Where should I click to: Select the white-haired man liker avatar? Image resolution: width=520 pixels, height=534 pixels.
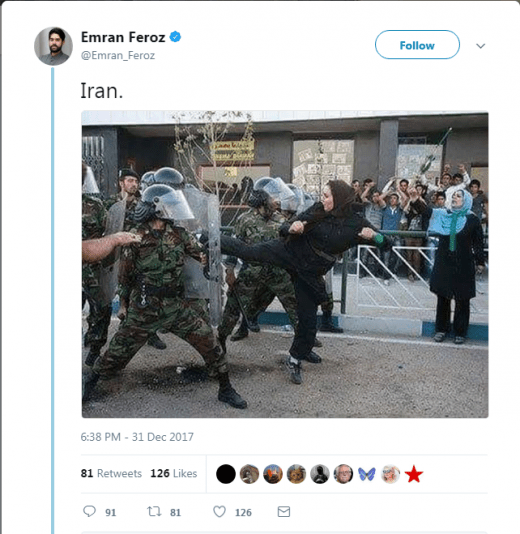tap(343, 474)
